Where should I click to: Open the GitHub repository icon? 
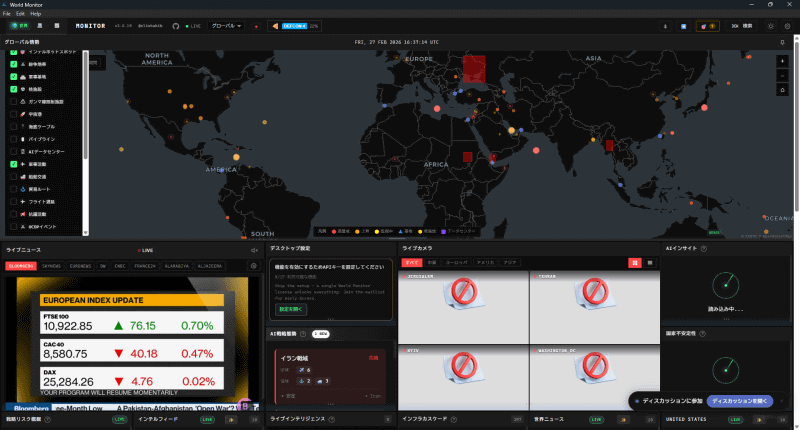coord(176,26)
